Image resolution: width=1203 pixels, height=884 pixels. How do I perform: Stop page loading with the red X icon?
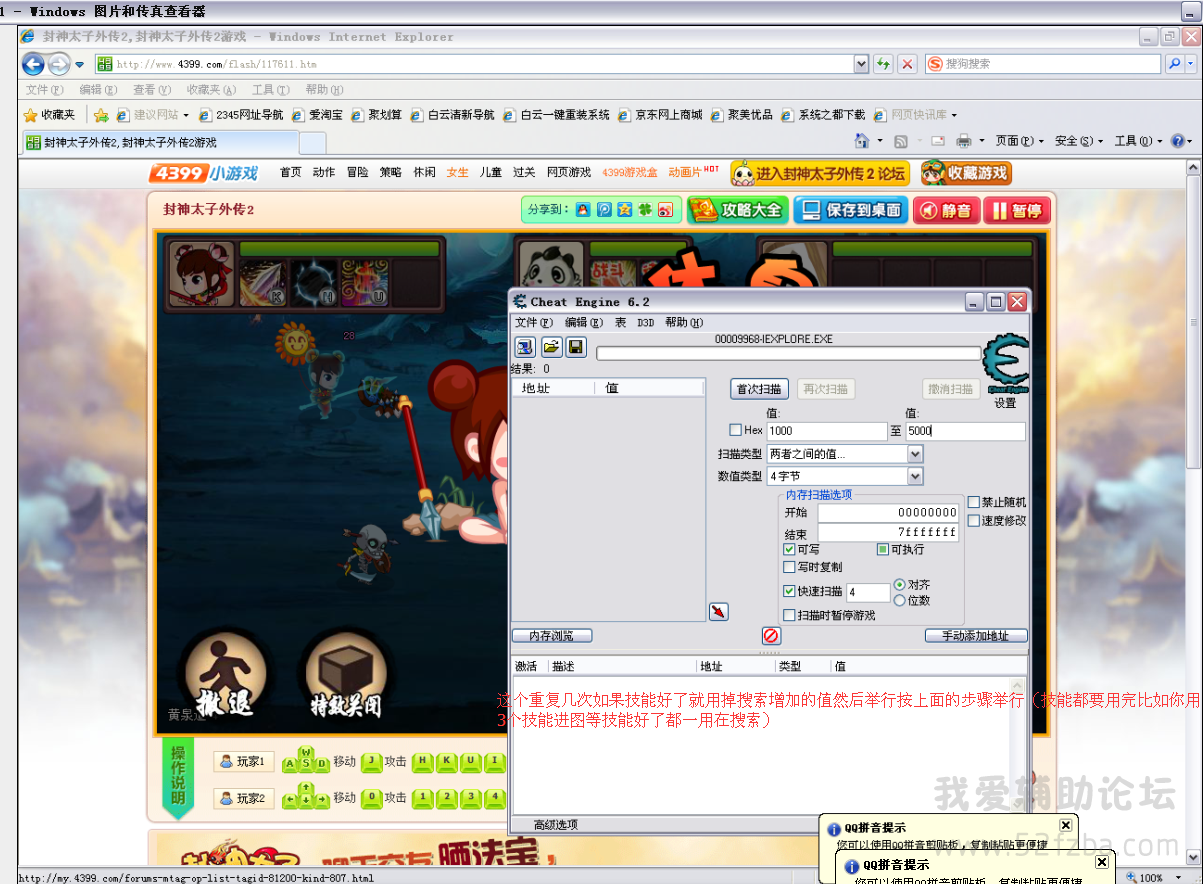[x=907, y=64]
